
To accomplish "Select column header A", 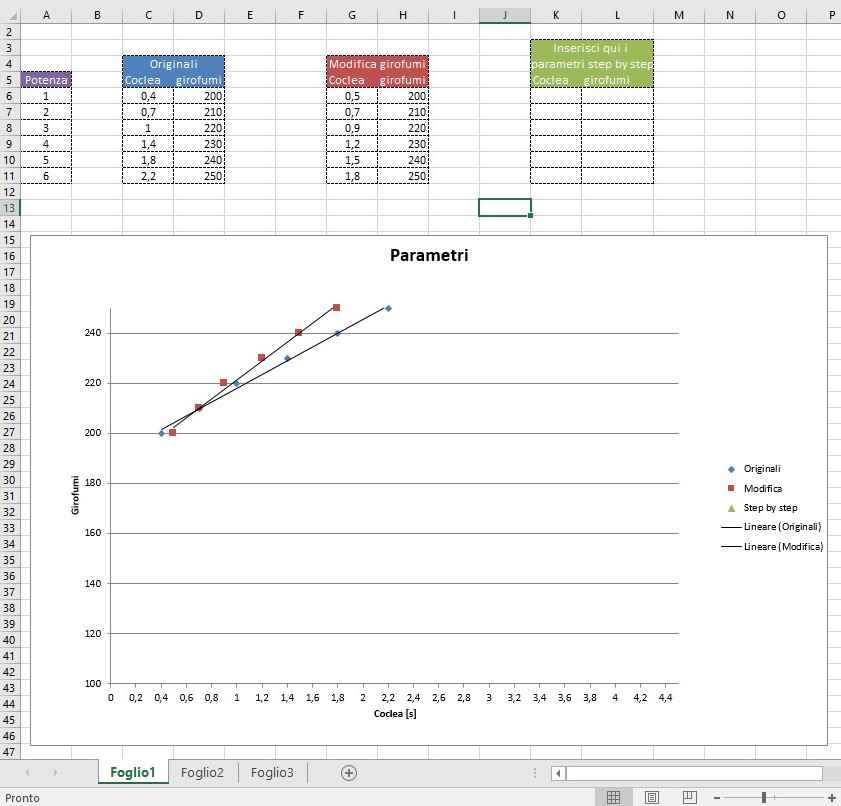I will [46, 16].
